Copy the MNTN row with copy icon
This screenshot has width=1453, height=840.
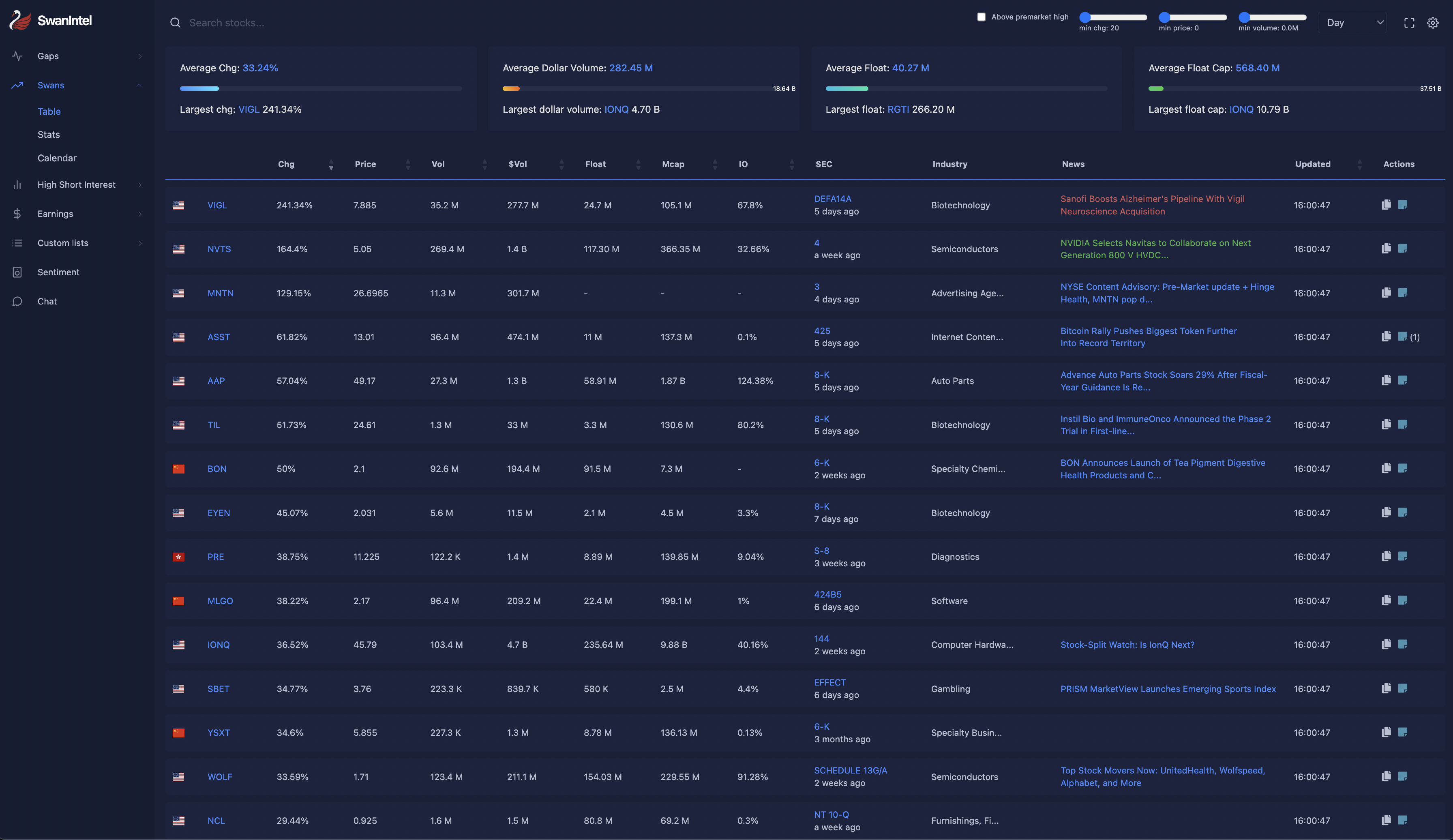click(x=1386, y=293)
